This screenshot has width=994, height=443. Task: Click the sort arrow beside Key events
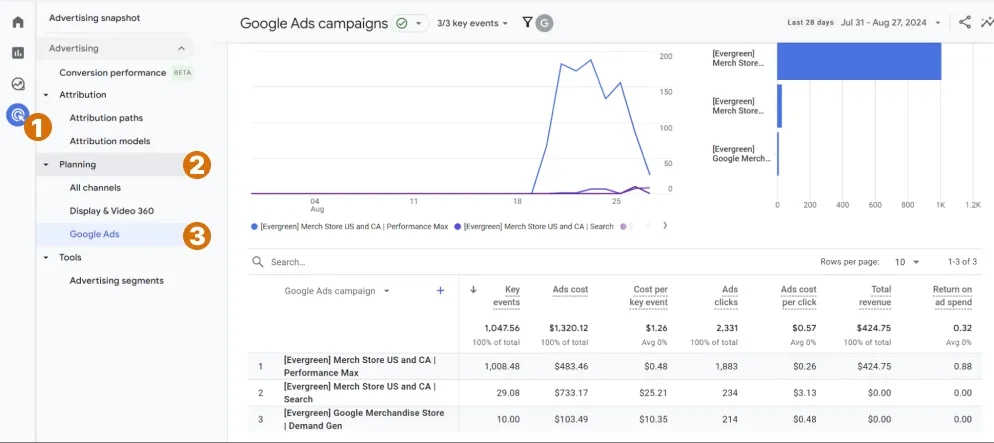pyautogui.click(x=473, y=290)
